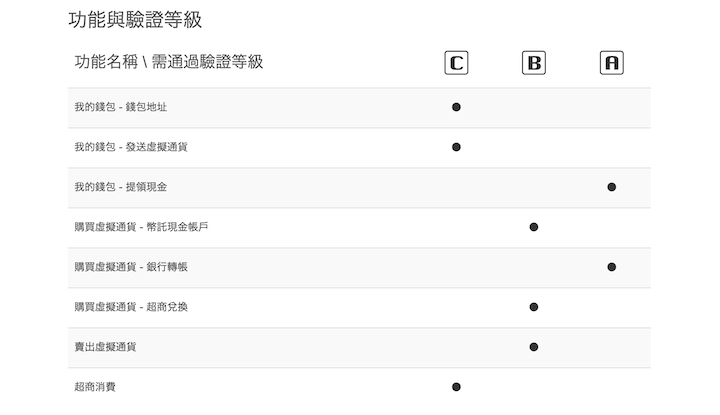The height and width of the screenshot is (415, 720).
Task: Select the 超商消費 row label
Action: [95, 387]
